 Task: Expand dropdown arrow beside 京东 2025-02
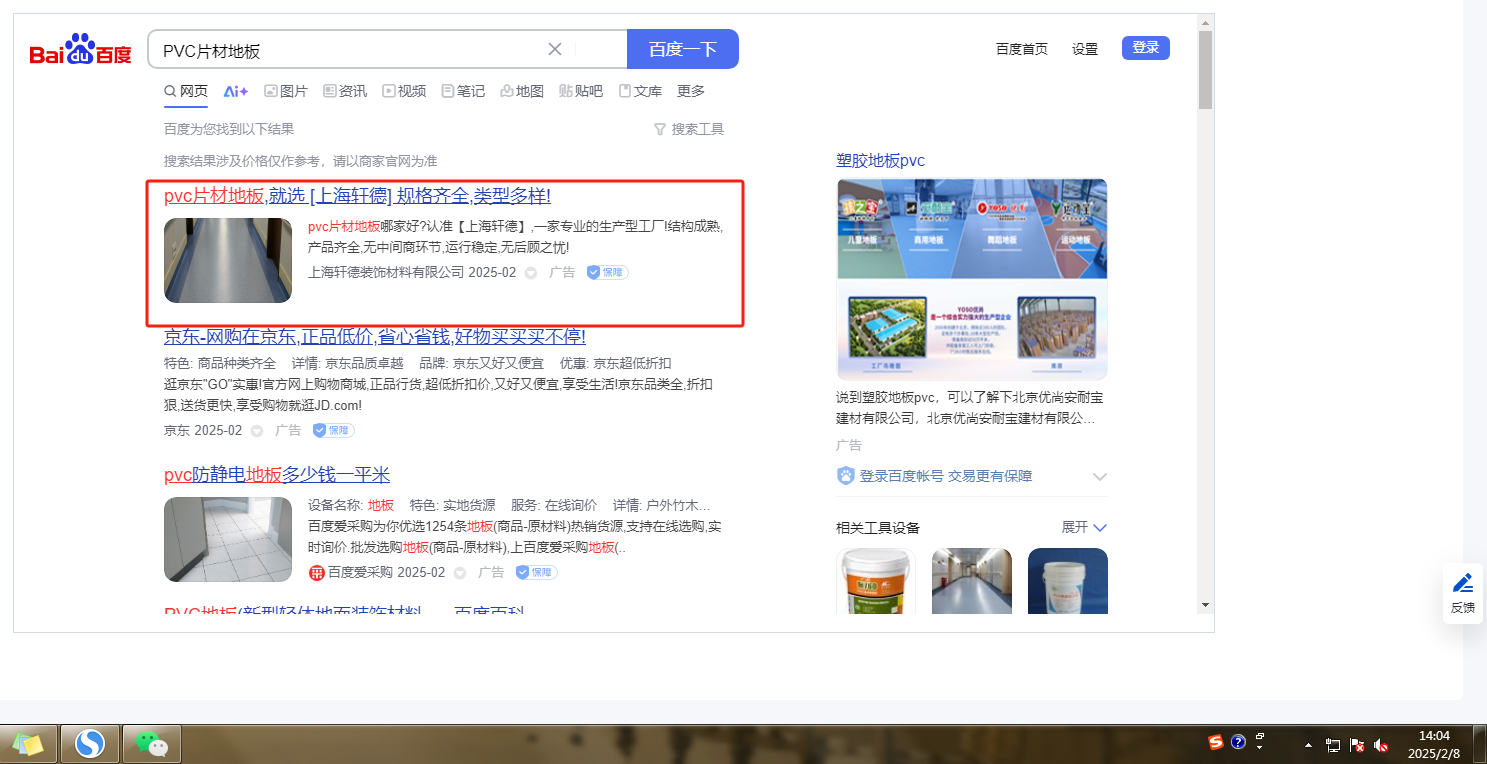257,431
